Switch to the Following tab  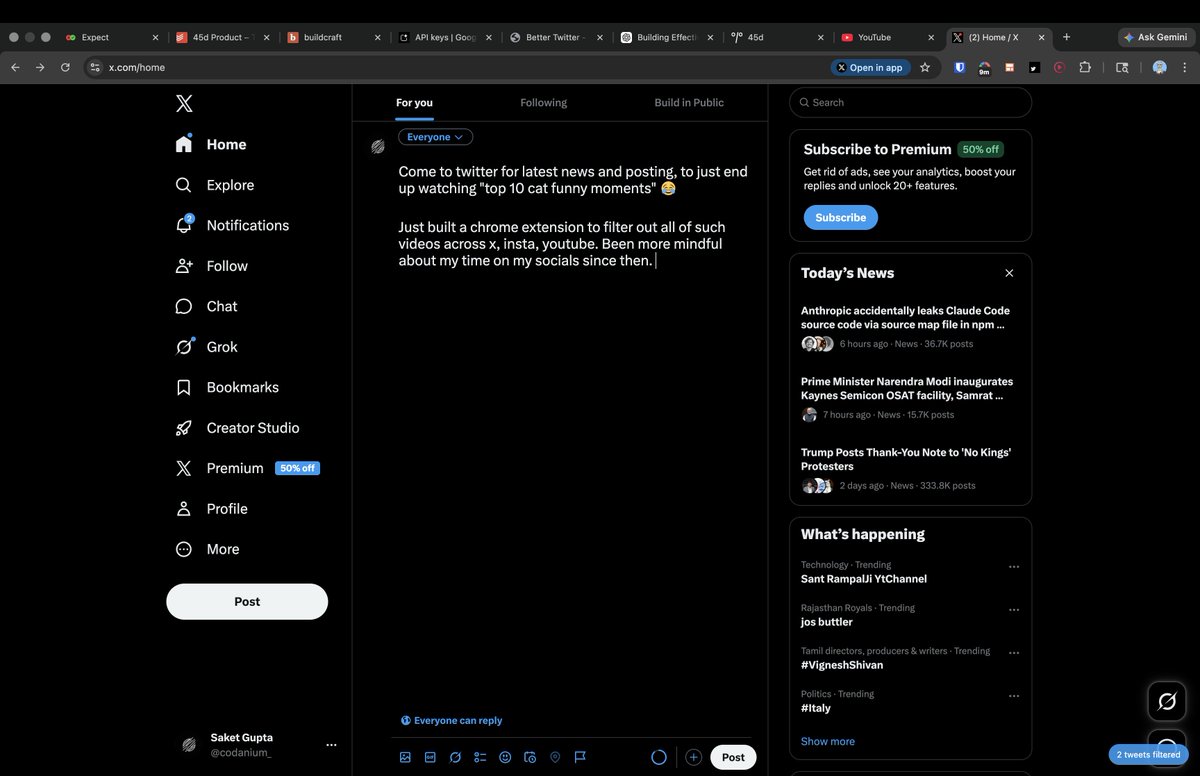(x=543, y=103)
